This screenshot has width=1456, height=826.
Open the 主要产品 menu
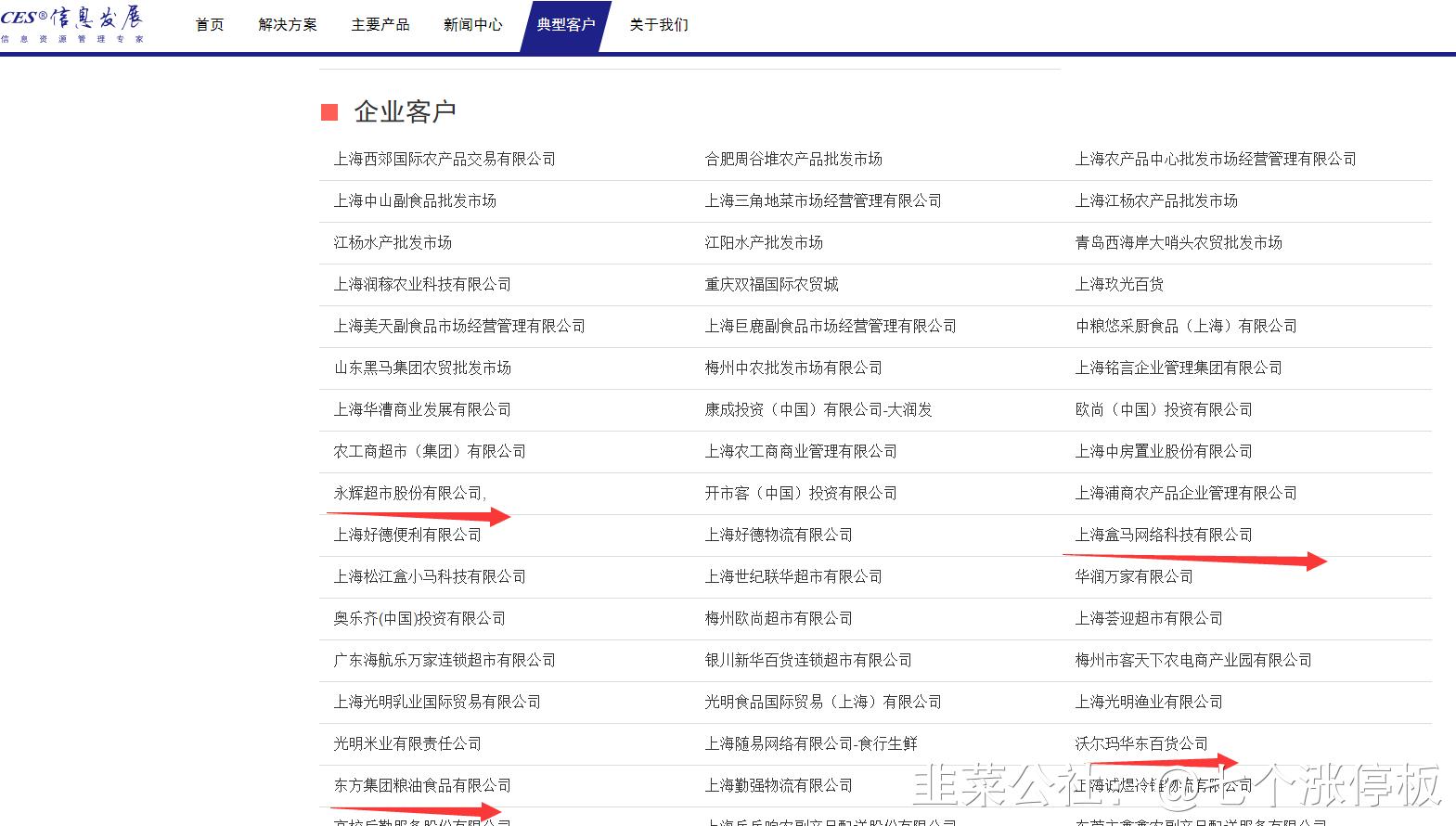(380, 25)
